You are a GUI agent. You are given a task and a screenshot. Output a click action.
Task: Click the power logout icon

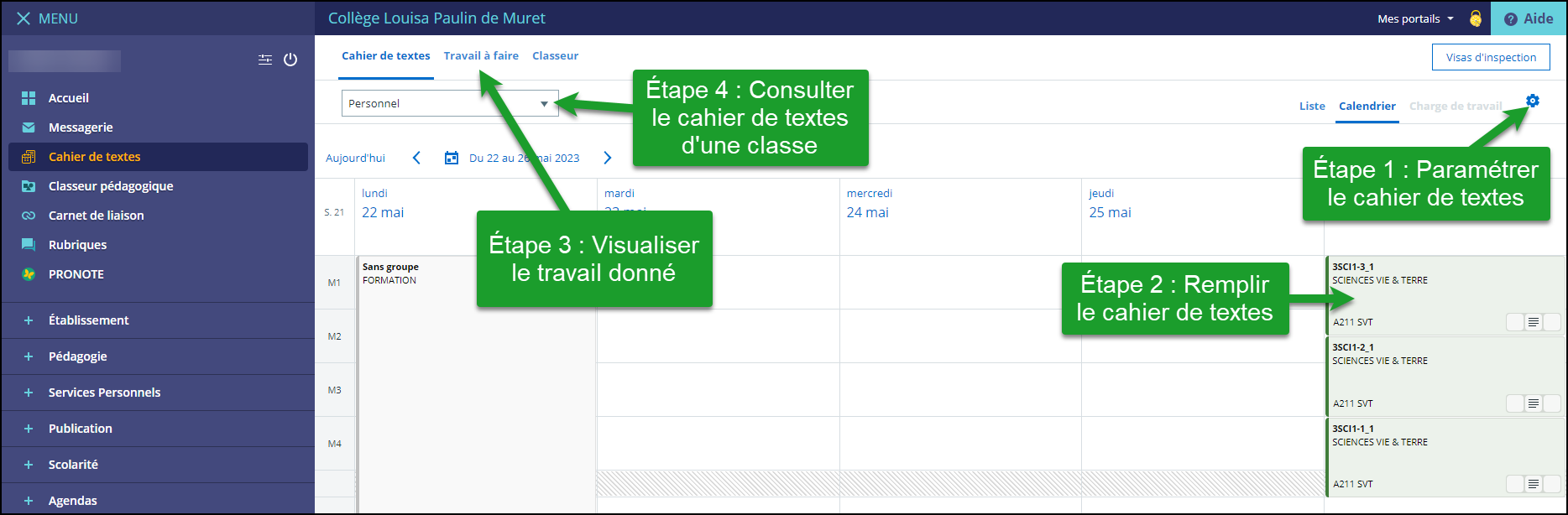tap(290, 60)
